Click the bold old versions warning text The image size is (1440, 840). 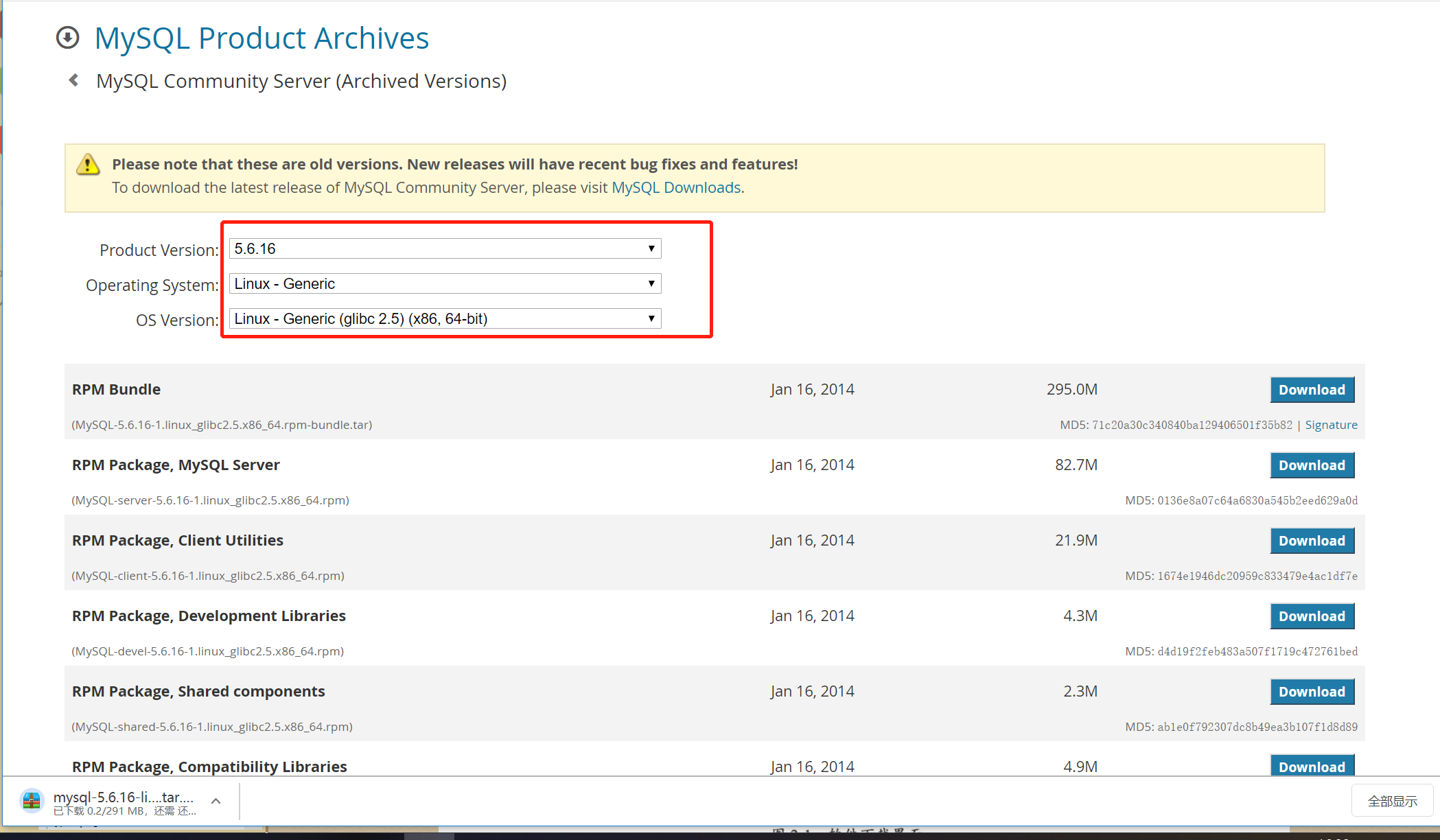click(x=455, y=164)
